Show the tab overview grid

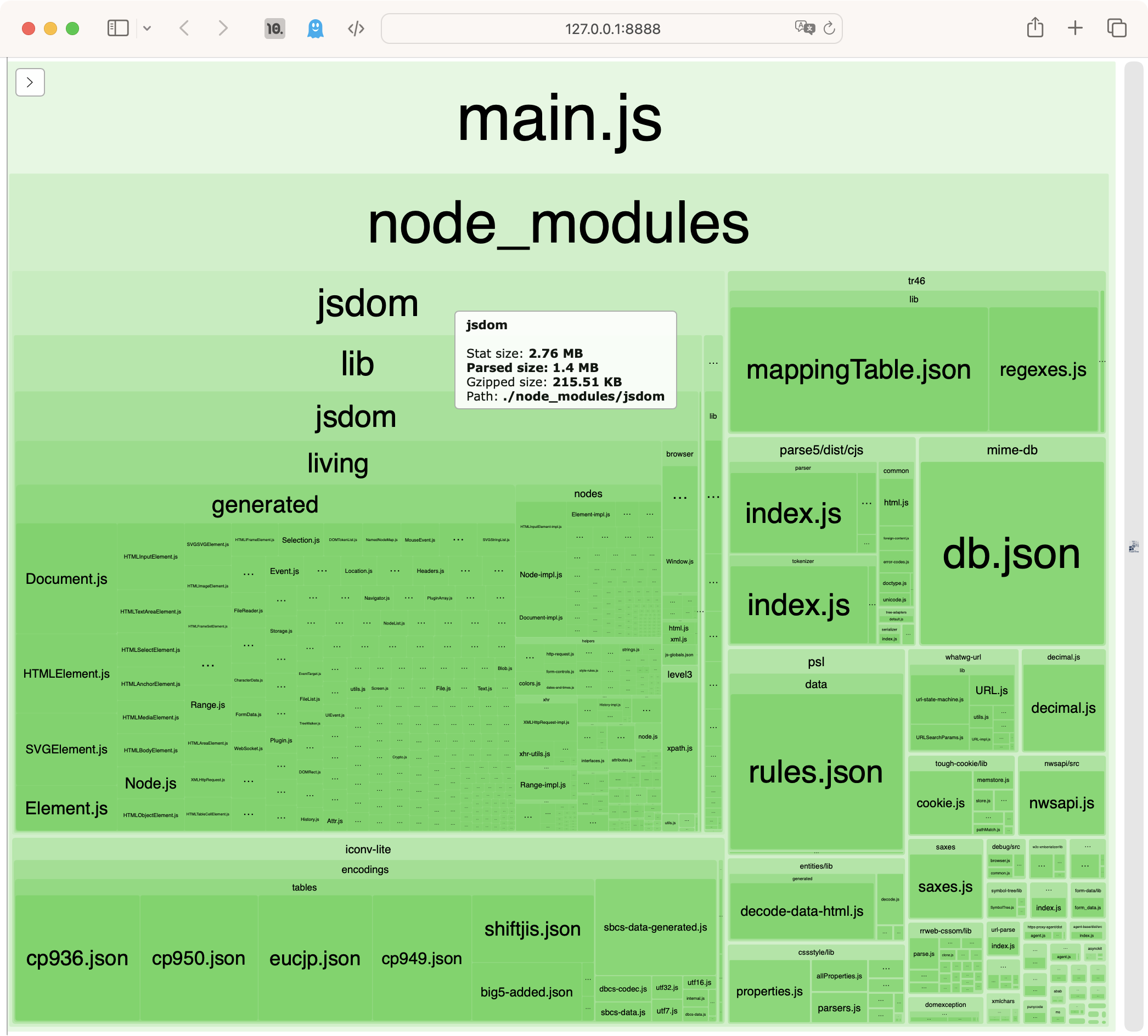tap(1116, 27)
